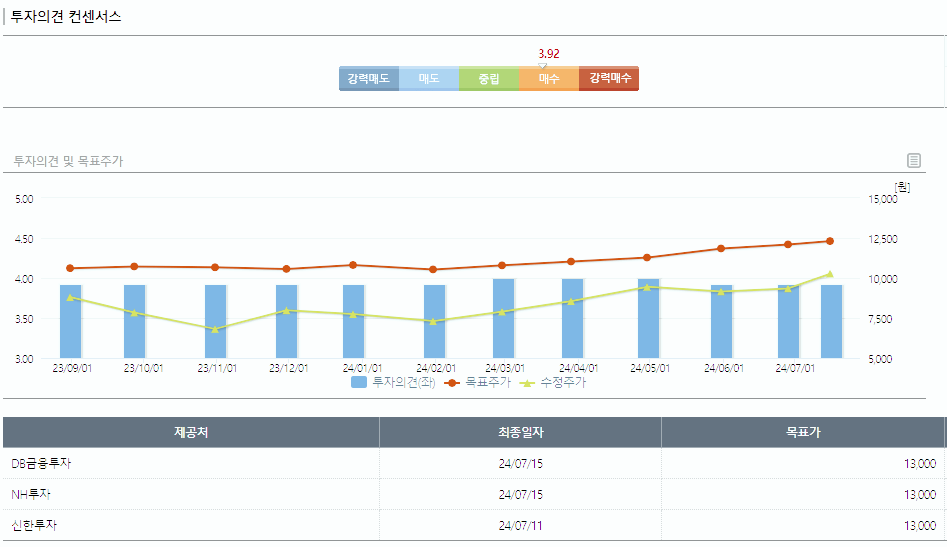Click the 24/07/11 date cell
This screenshot has width=947, height=547.
tap(521, 525)
